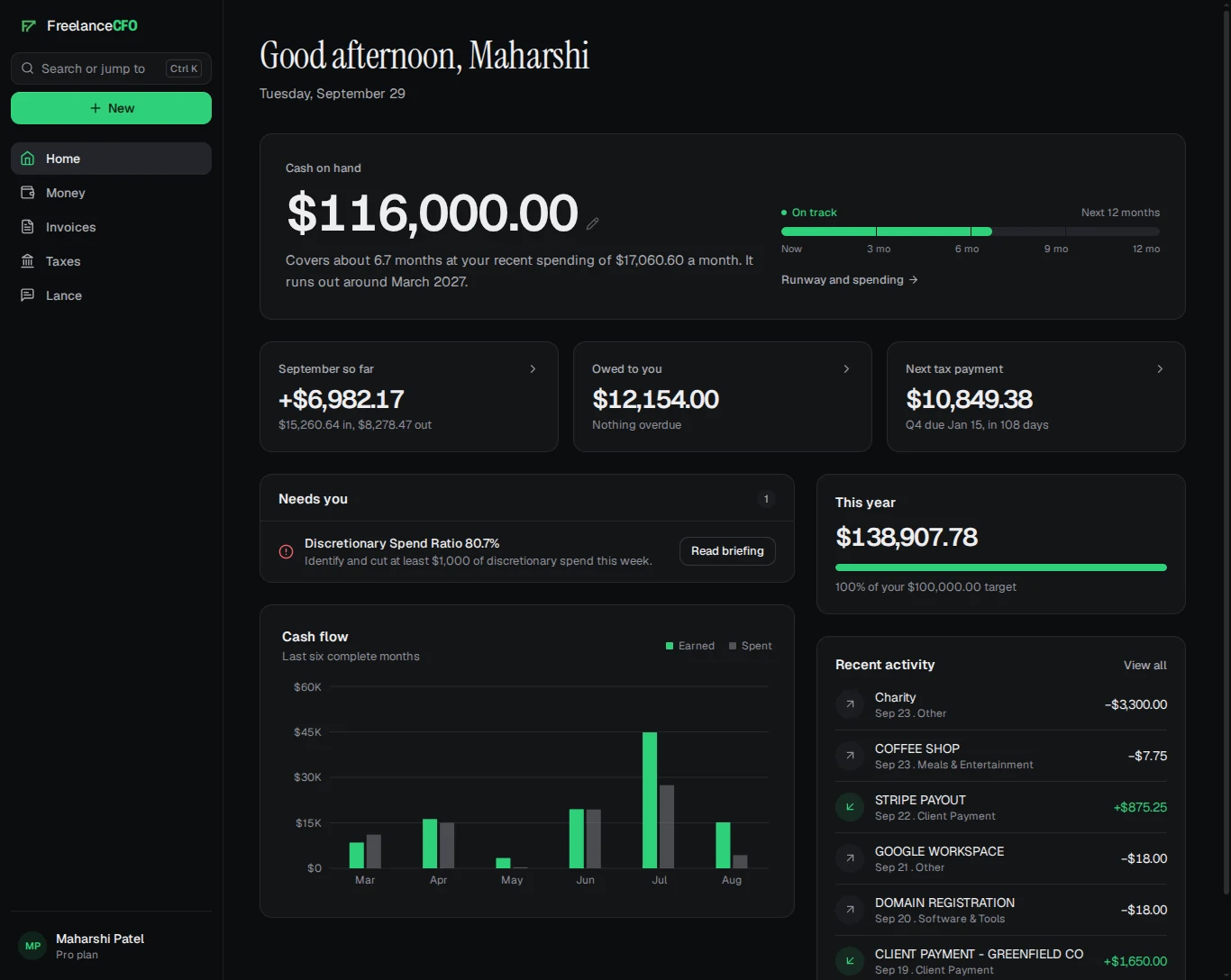The height and width of the screenshot is (980, 1231).
Task: Click View all recent activity
Action: pos(1144,666)
